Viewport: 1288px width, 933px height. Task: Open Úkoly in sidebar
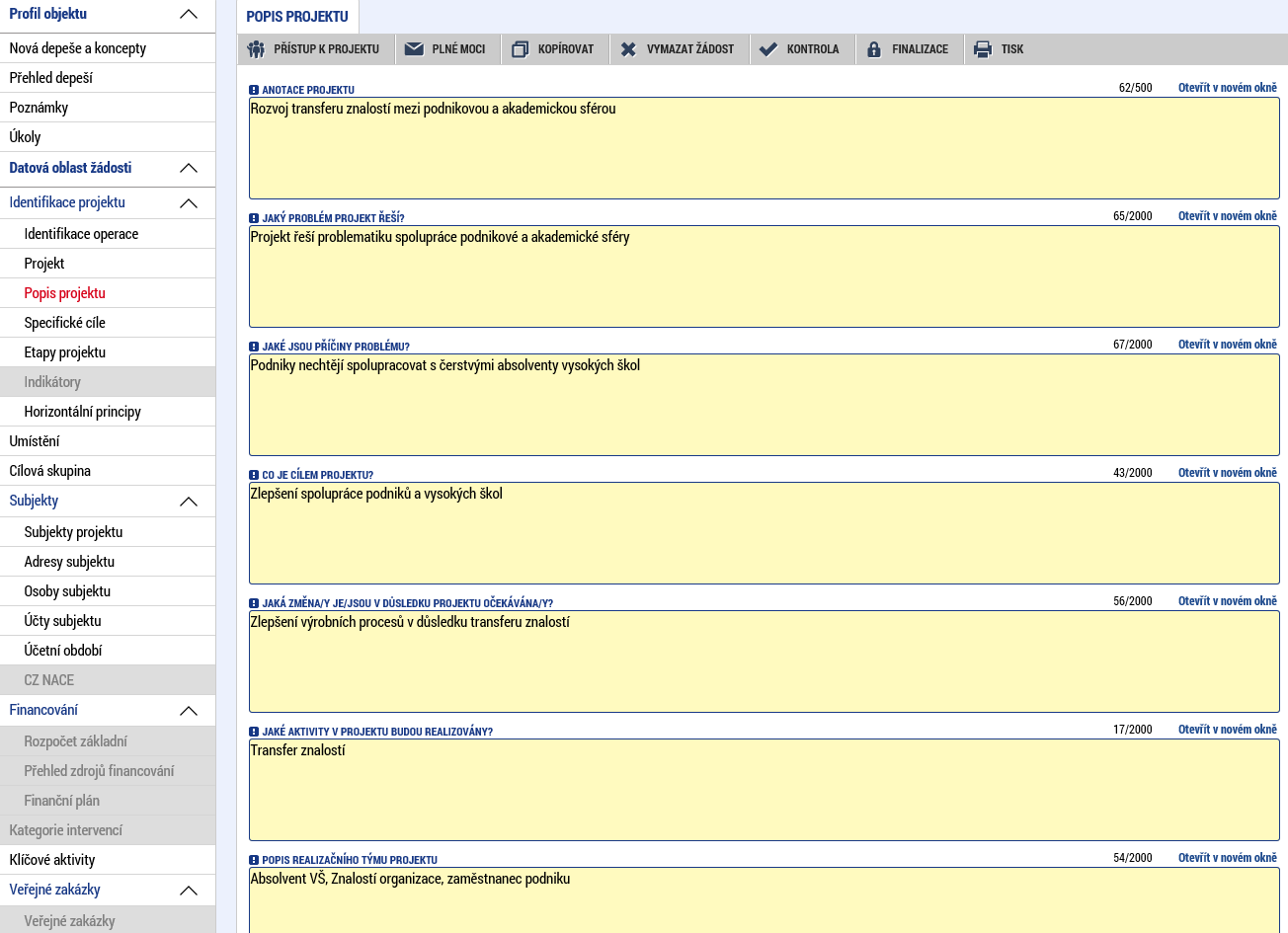point(108,137)
